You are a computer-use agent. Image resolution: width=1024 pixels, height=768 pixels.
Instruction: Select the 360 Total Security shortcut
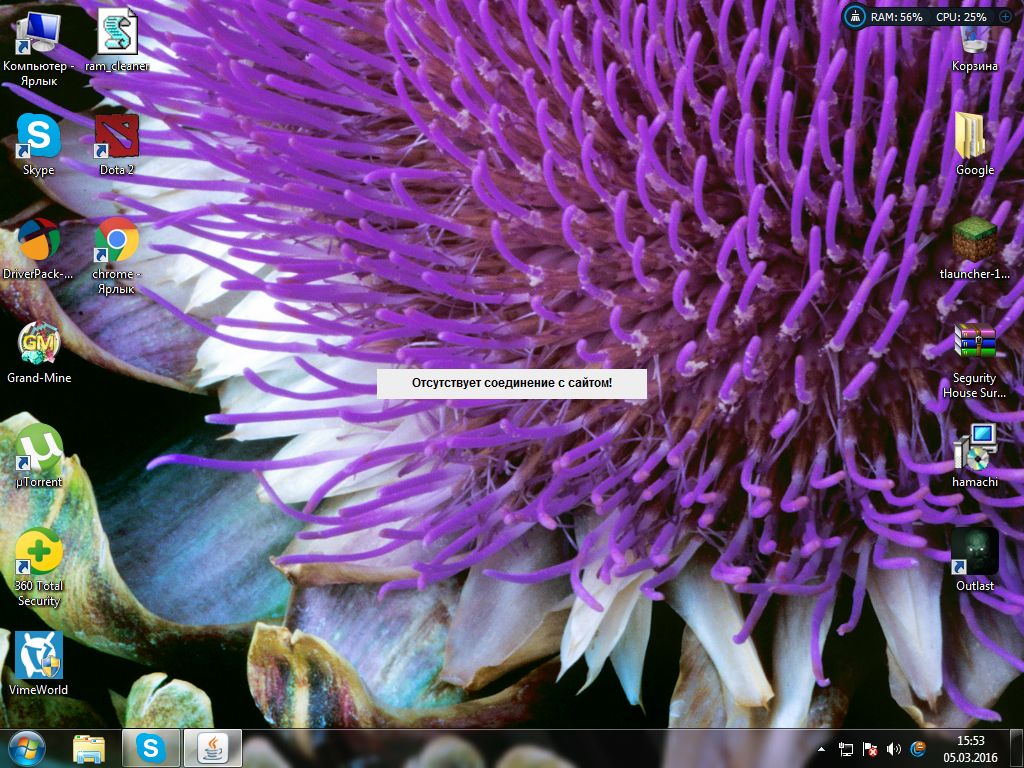(39, 568)
